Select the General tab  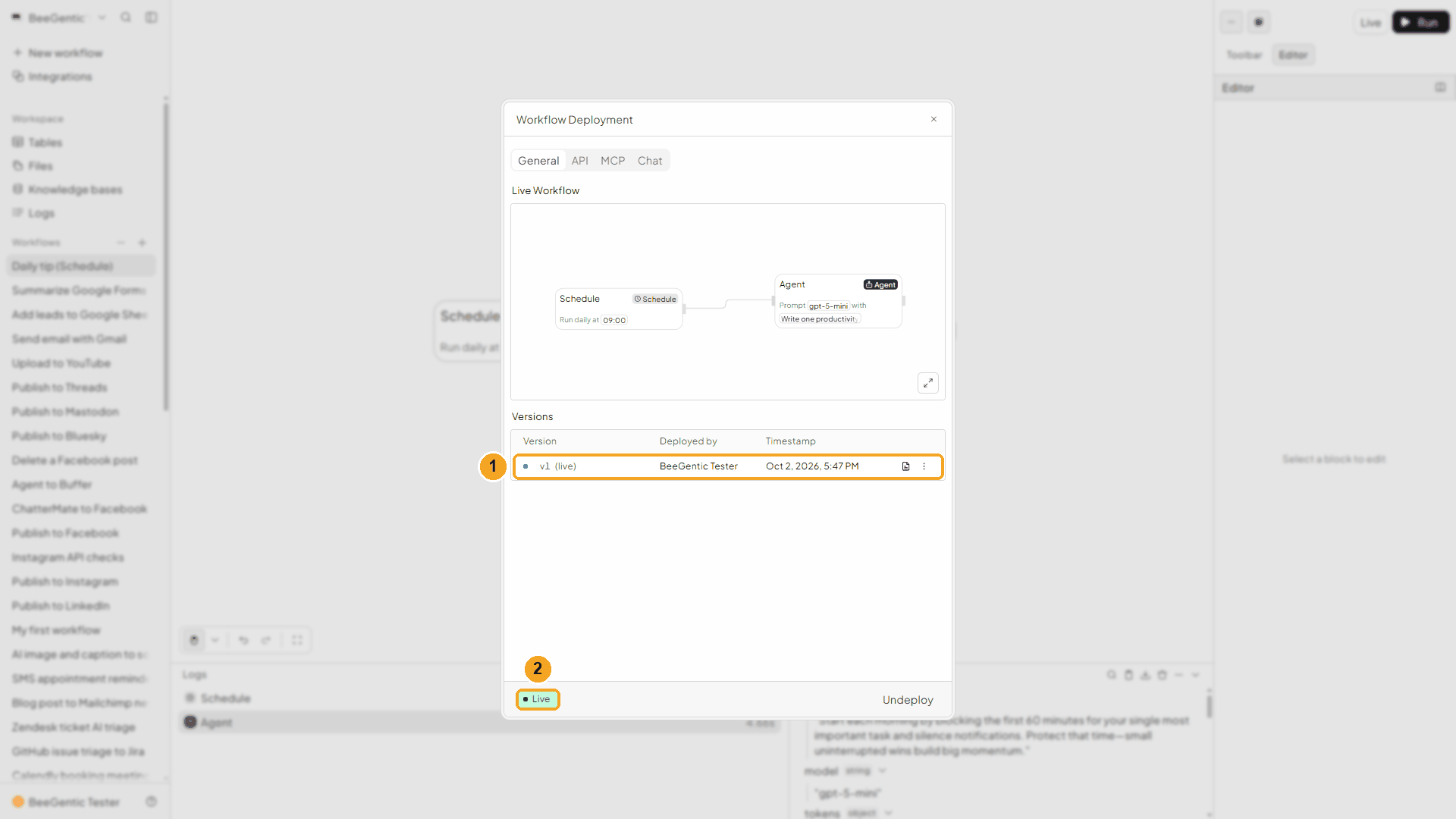click(x=538, y=161)
